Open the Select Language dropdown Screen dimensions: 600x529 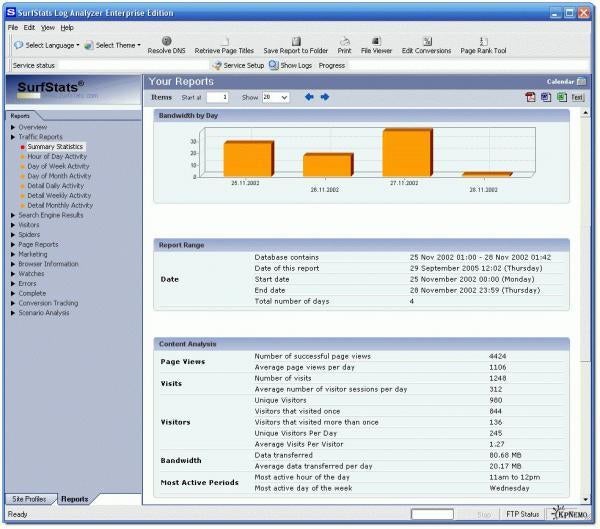click(x=78, y=45)
